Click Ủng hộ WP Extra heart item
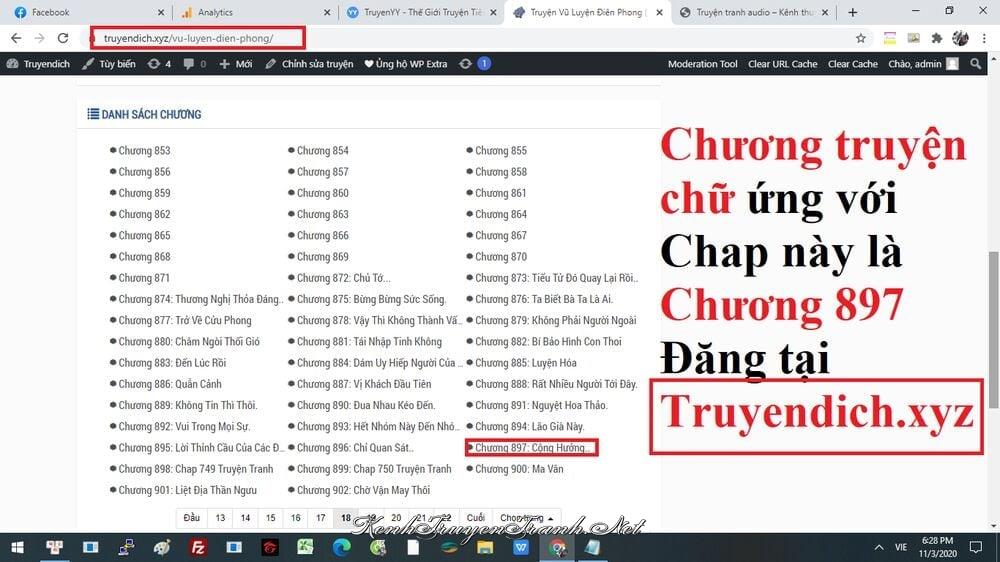 pos(406,64)
